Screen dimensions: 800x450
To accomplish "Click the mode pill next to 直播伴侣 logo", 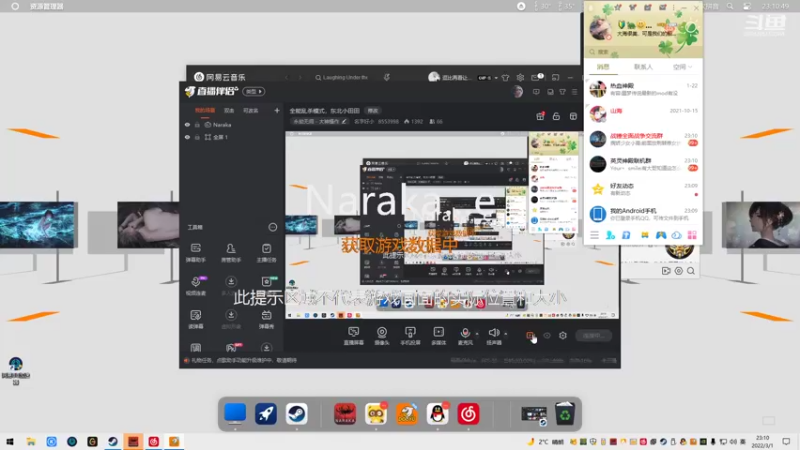I will [254, 91].
